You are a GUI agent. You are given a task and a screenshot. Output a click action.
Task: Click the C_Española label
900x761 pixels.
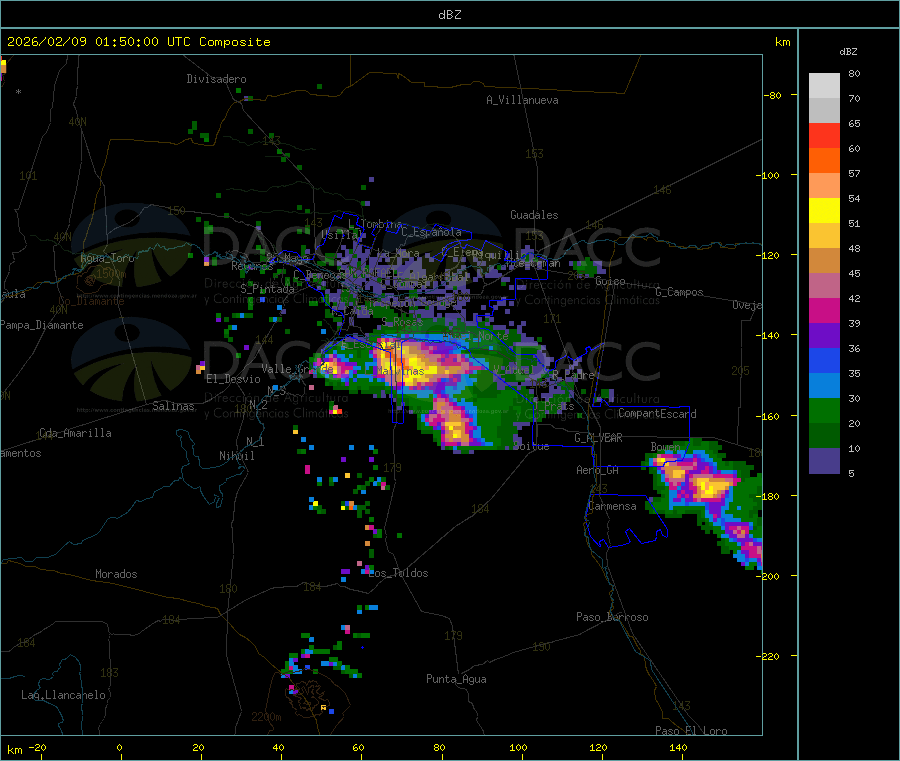click(x=431, y=232)
